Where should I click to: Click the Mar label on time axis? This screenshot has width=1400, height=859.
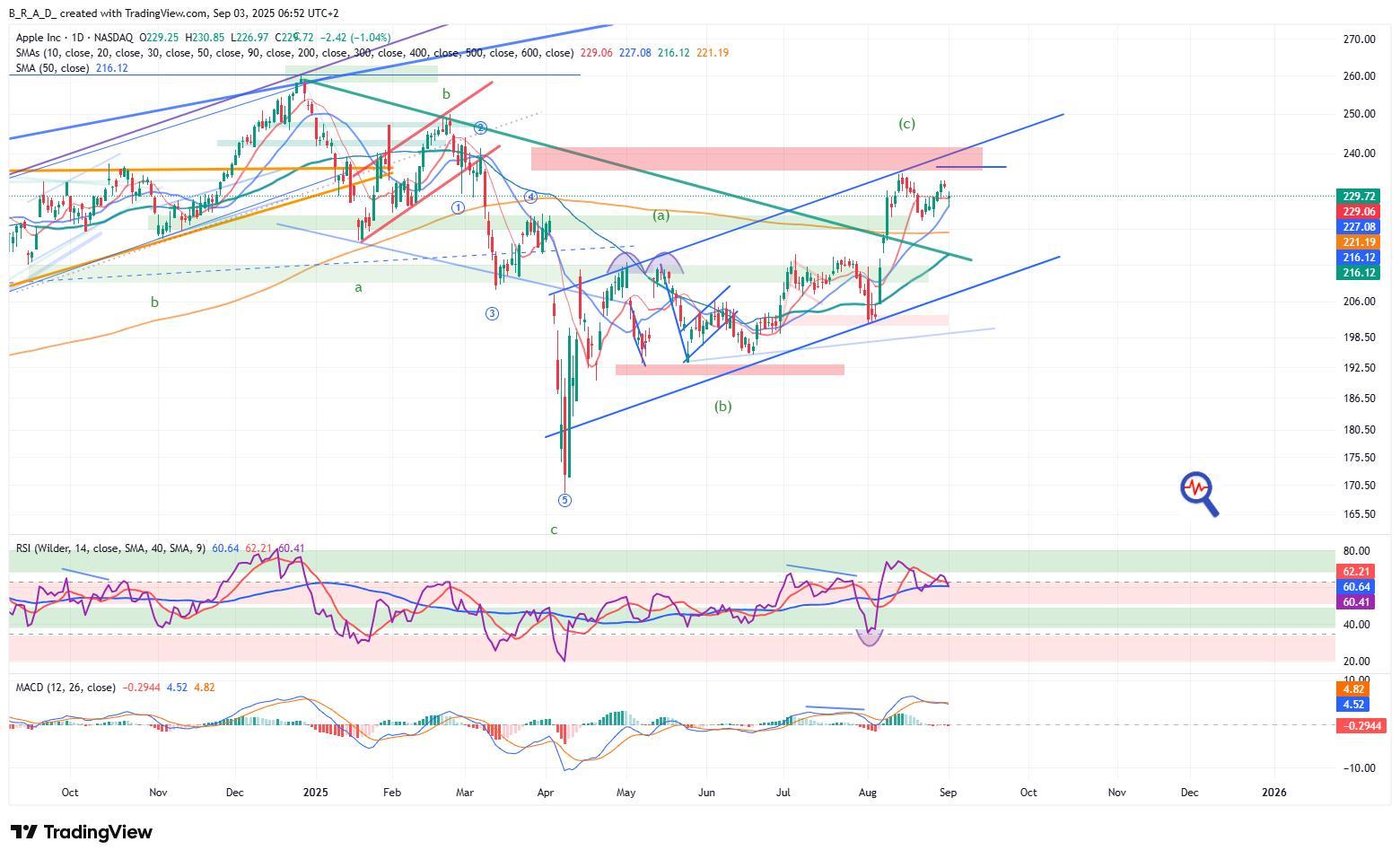click(464, 793)
